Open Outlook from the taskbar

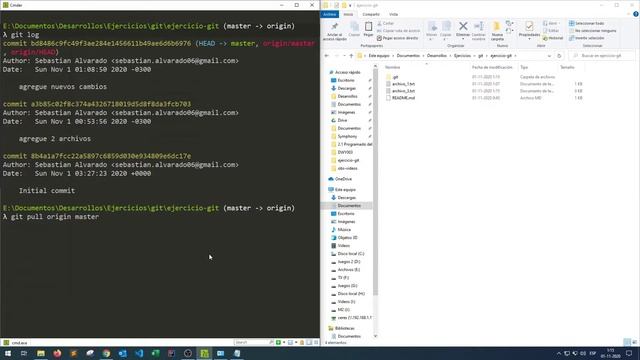(122, 353)
